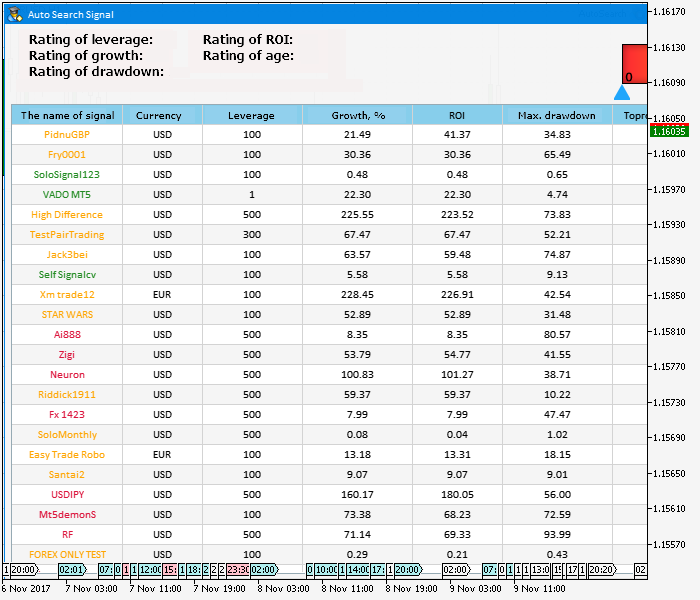The image size is (700, 600).
Task: Click the red box showing 0
Action: tap(634, 64)
